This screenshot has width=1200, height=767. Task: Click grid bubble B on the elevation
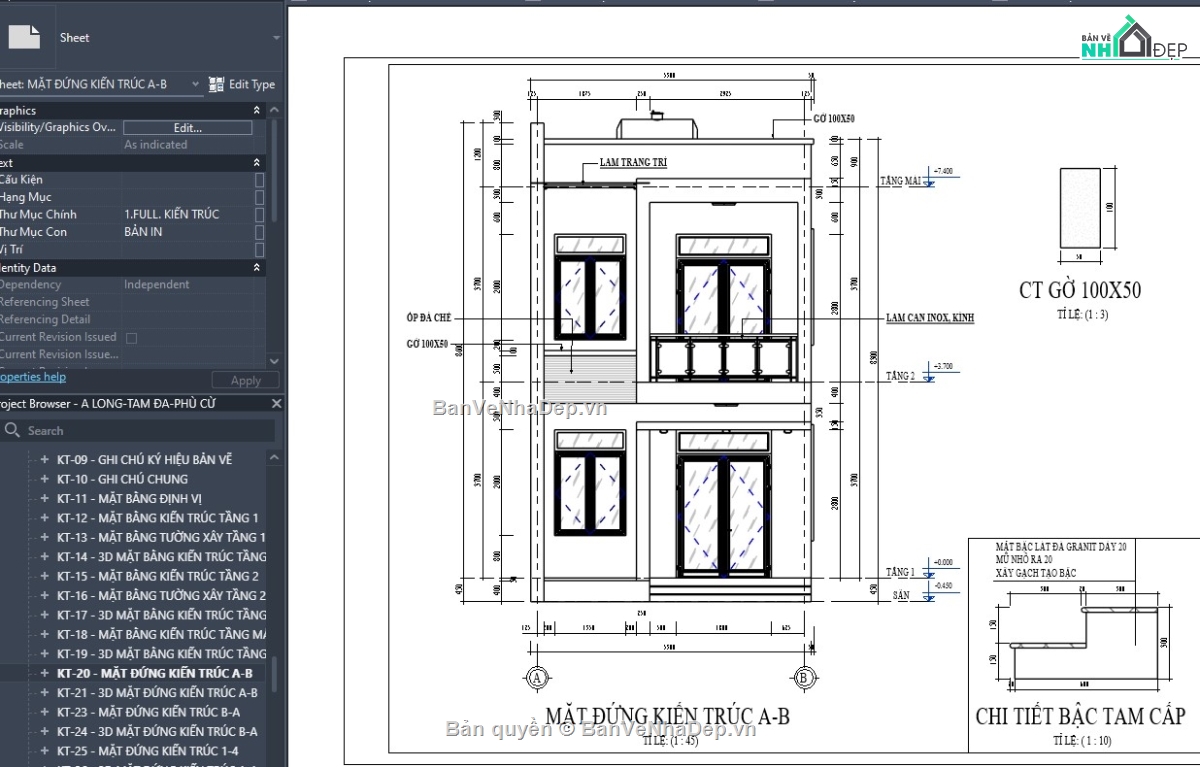point(803,678)
